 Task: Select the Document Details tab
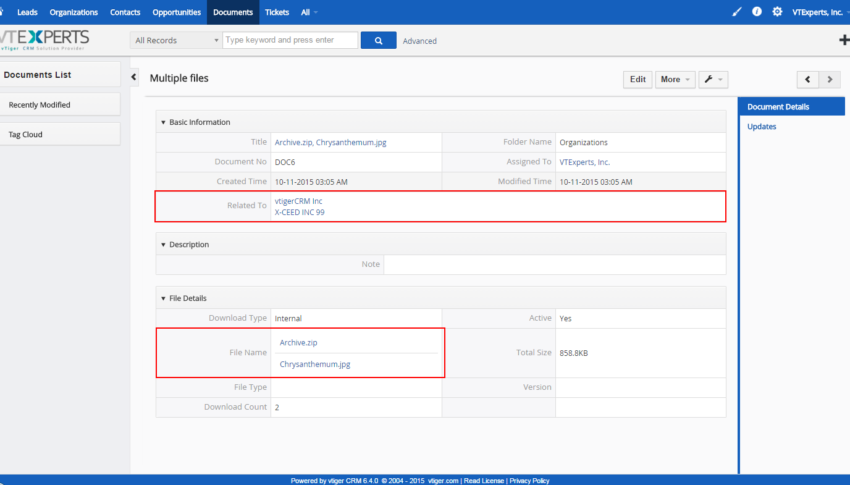(x=792, y=107)
